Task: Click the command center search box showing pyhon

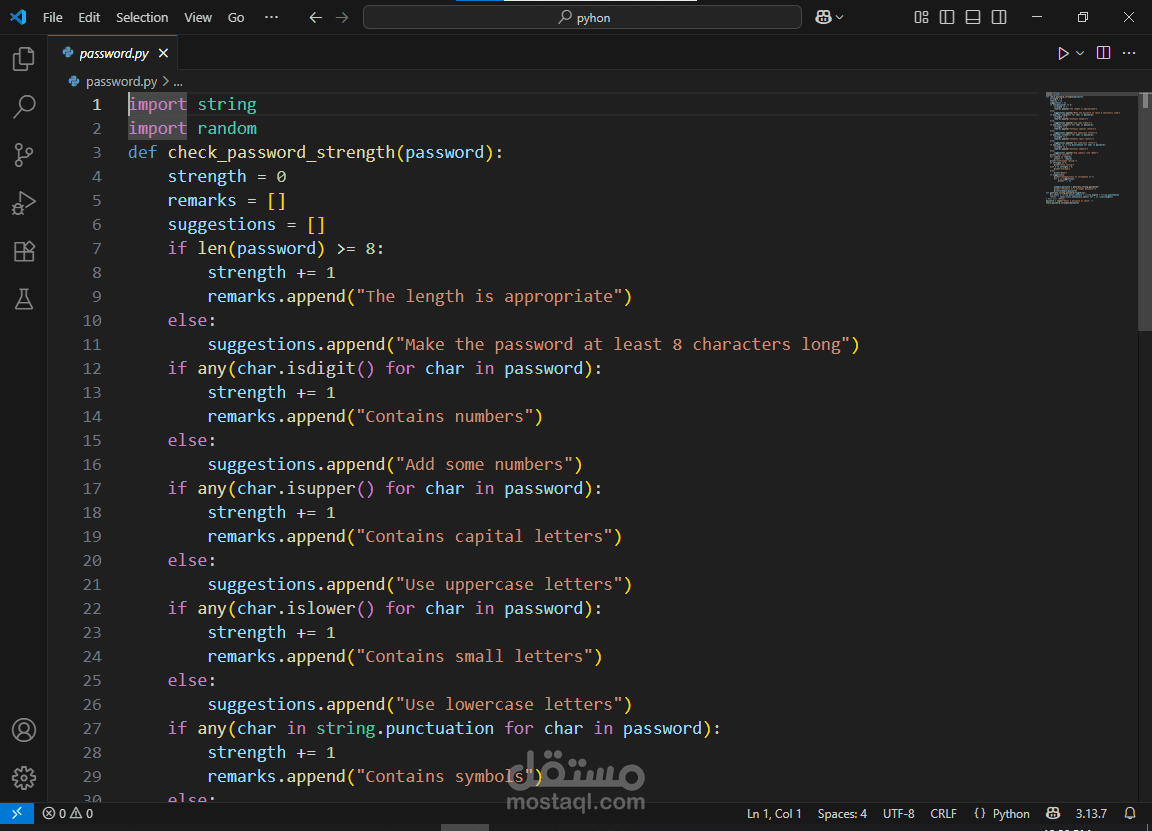Action: 582,17
